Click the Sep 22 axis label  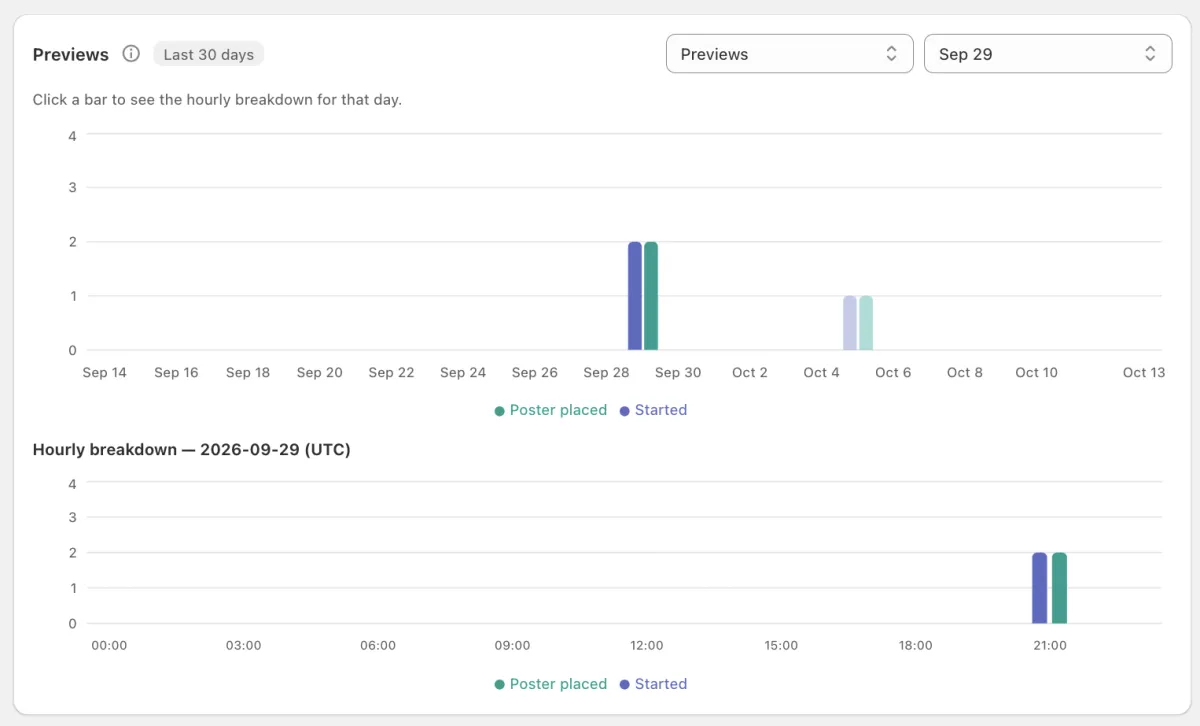pyautogui.click(x=391, y=372)
